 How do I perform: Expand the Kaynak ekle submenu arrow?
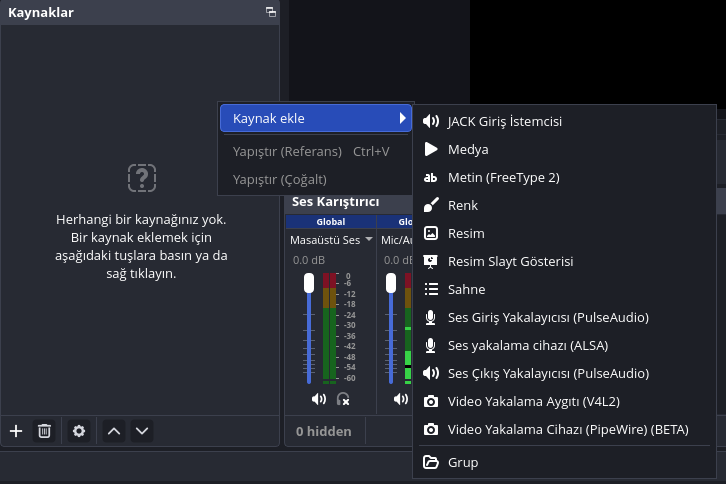click(402, 119)
